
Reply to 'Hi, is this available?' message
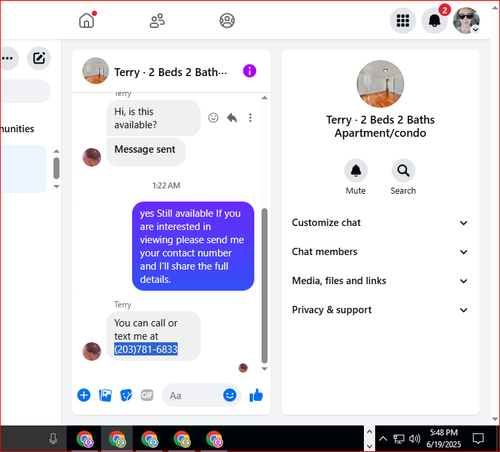pyautogui.click(x=232, y=118)
